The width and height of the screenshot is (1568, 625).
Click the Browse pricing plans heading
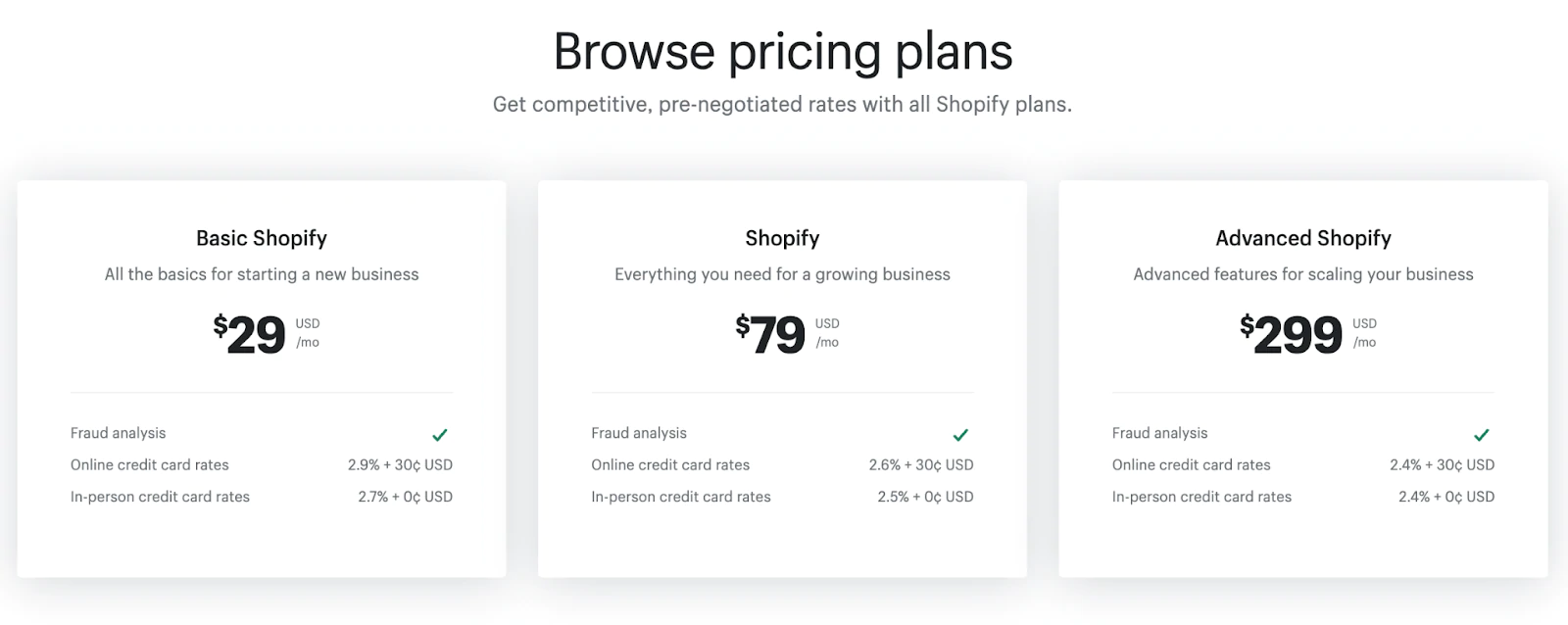[x=783, y=52]
